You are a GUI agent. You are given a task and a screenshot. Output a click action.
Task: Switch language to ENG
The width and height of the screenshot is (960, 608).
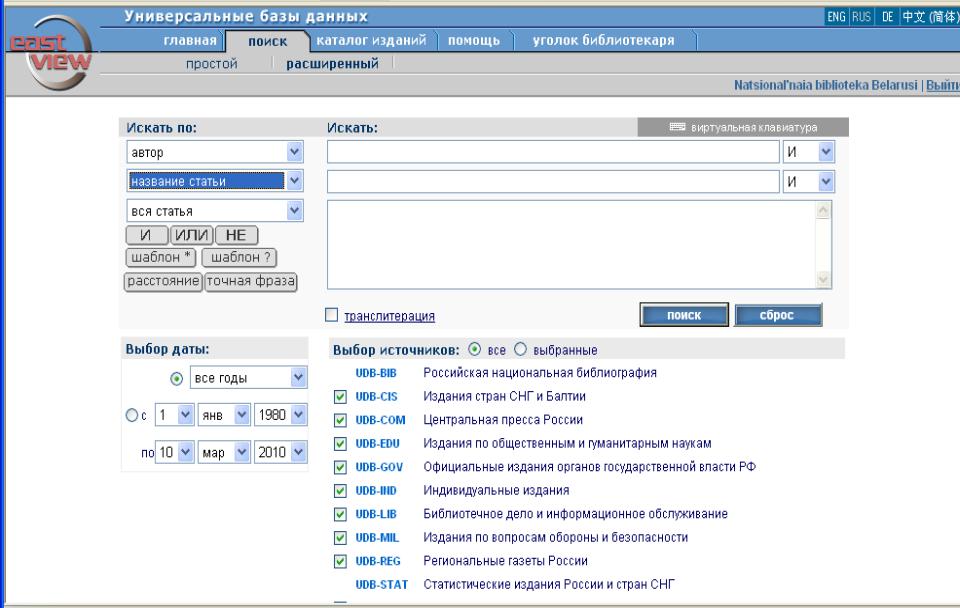[x=836, y=17]
